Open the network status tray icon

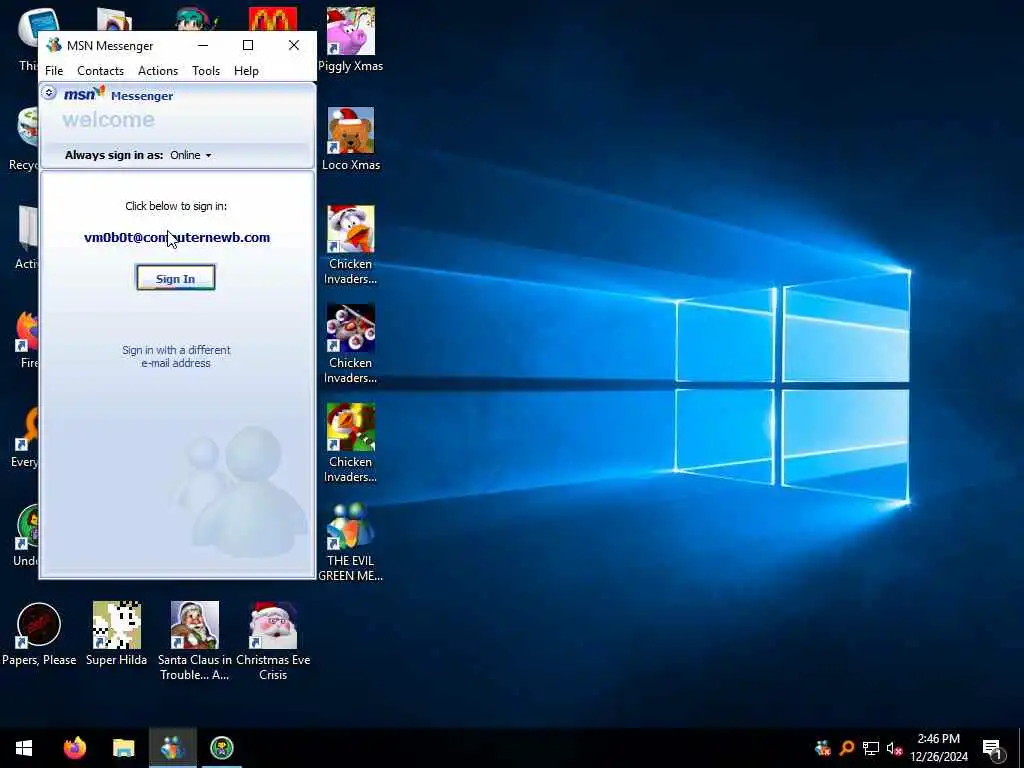(871, 748)
